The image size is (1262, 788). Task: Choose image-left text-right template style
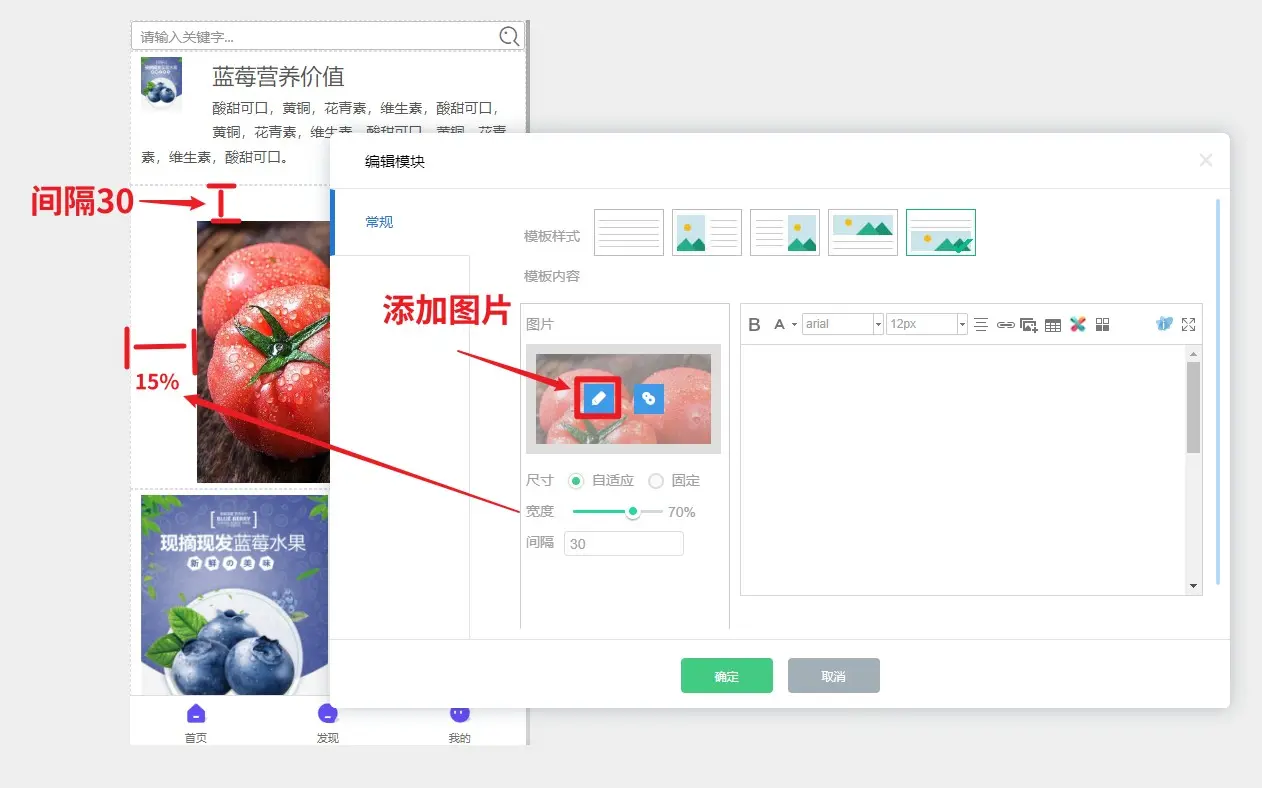coord(707,232)
